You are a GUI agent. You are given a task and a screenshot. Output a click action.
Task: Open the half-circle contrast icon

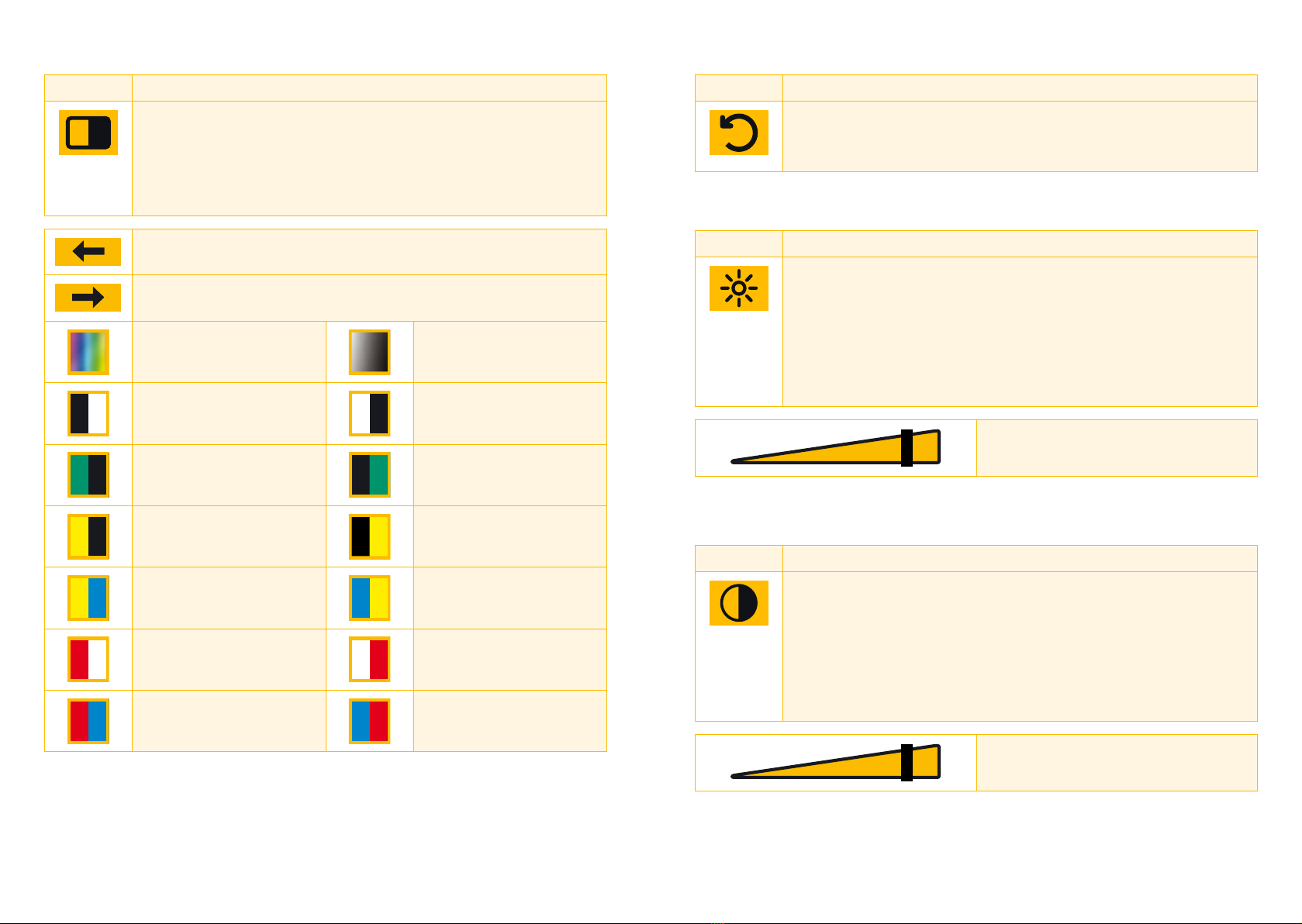click(739, 603)
